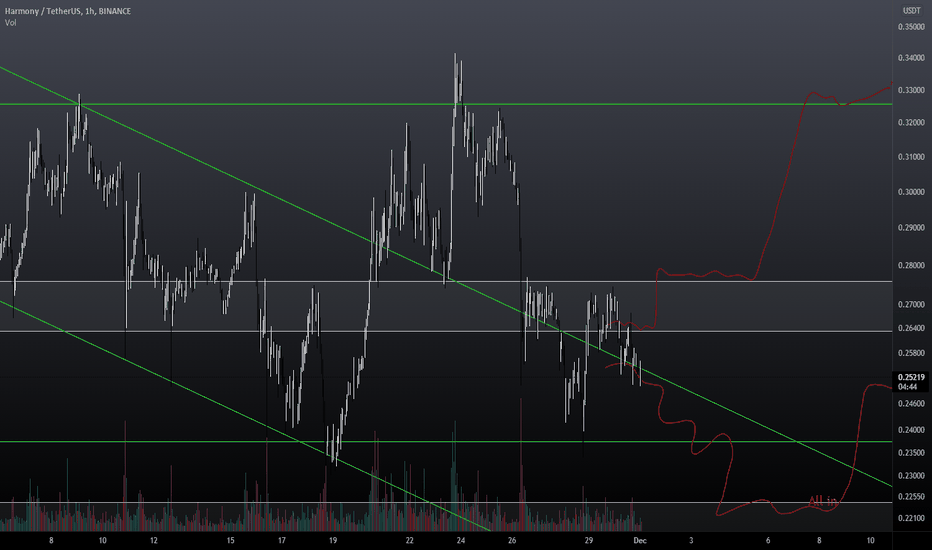
Task: Click date 26 on the time axis
Action: pyautogui.click(x=512, y=540)
